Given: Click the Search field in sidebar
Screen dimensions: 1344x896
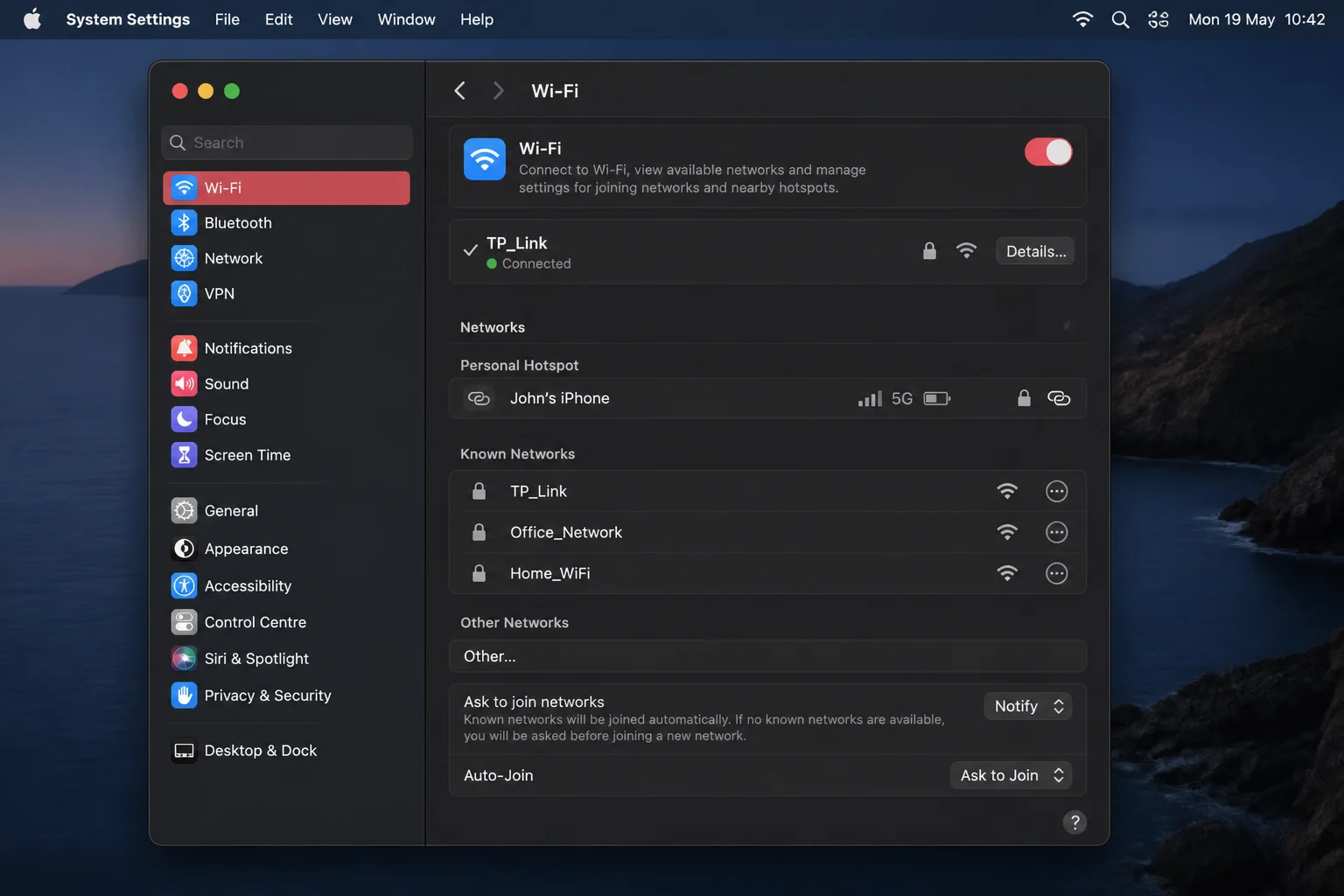Looking at the screenshot, I should pyautogui.click(x=287, y=143).
